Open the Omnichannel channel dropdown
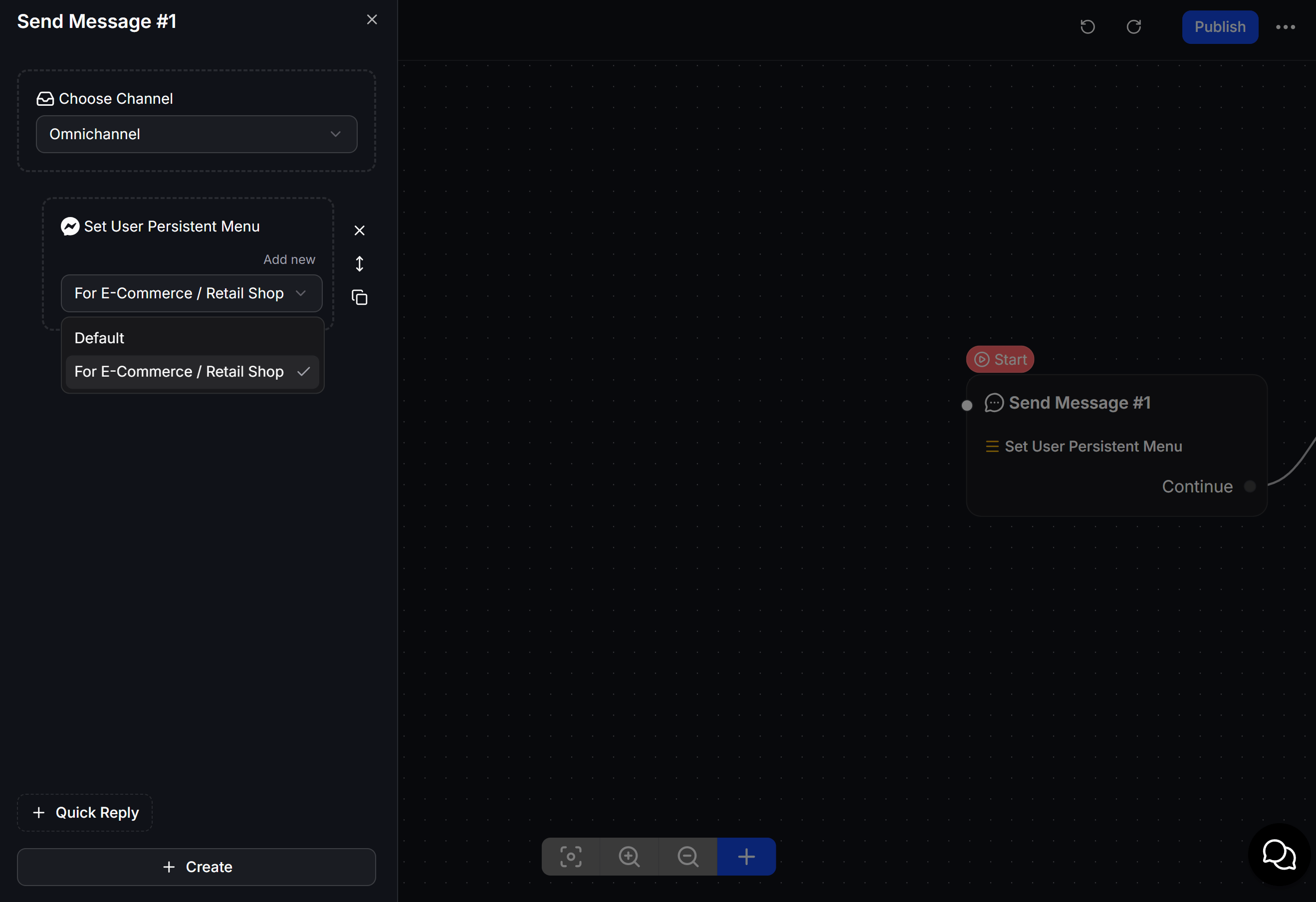This screenshot has width=1316, height=902. pyautogui.click(x=197, y=134)
